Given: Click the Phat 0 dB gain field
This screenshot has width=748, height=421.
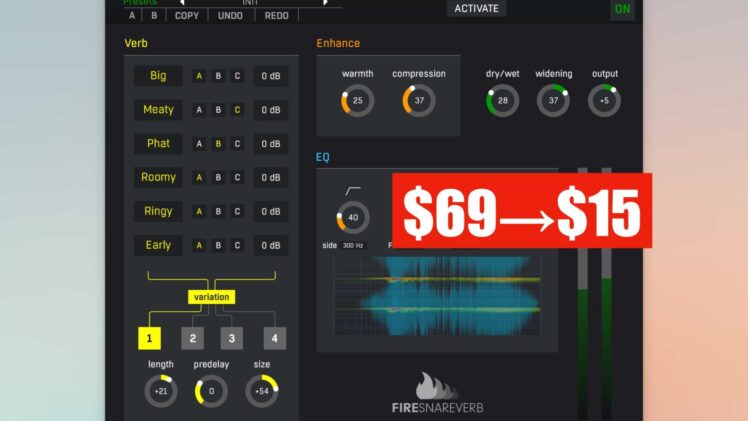Looking at the screenshot, I should [270, 144].
